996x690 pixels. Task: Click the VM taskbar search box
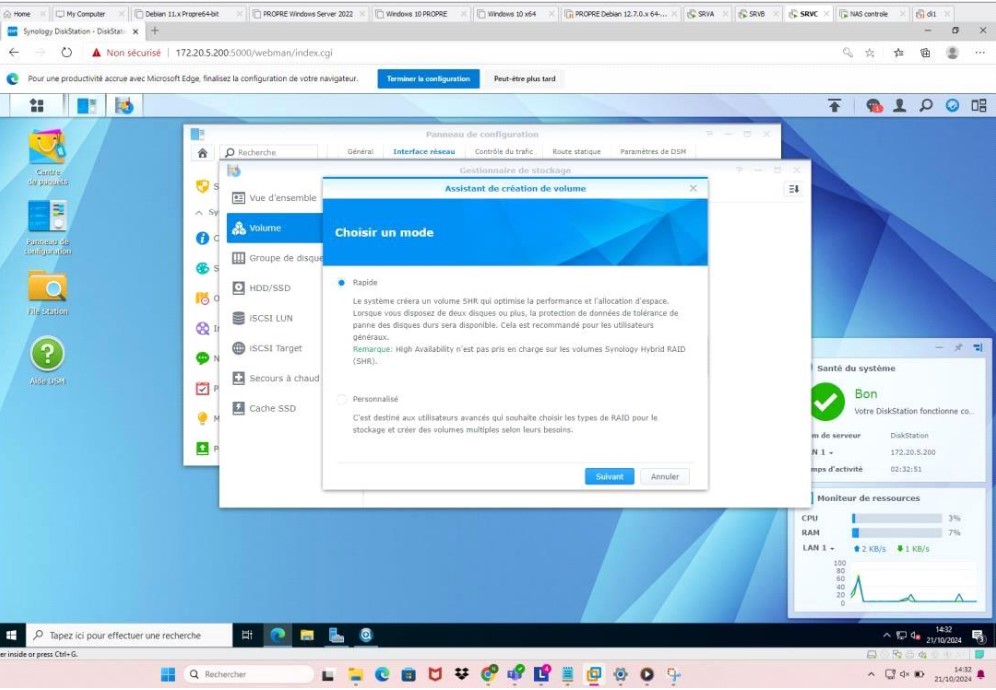tap(130, 635)
